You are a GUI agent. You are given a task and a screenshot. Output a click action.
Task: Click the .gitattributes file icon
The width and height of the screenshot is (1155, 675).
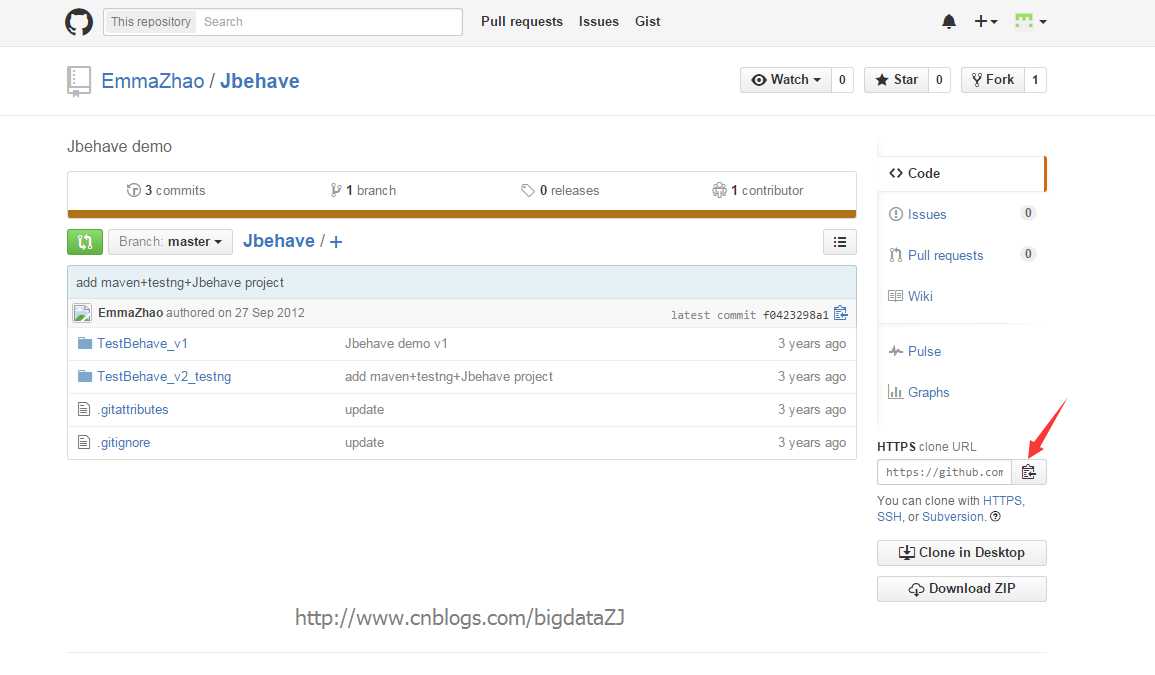[x=84, y=409]
